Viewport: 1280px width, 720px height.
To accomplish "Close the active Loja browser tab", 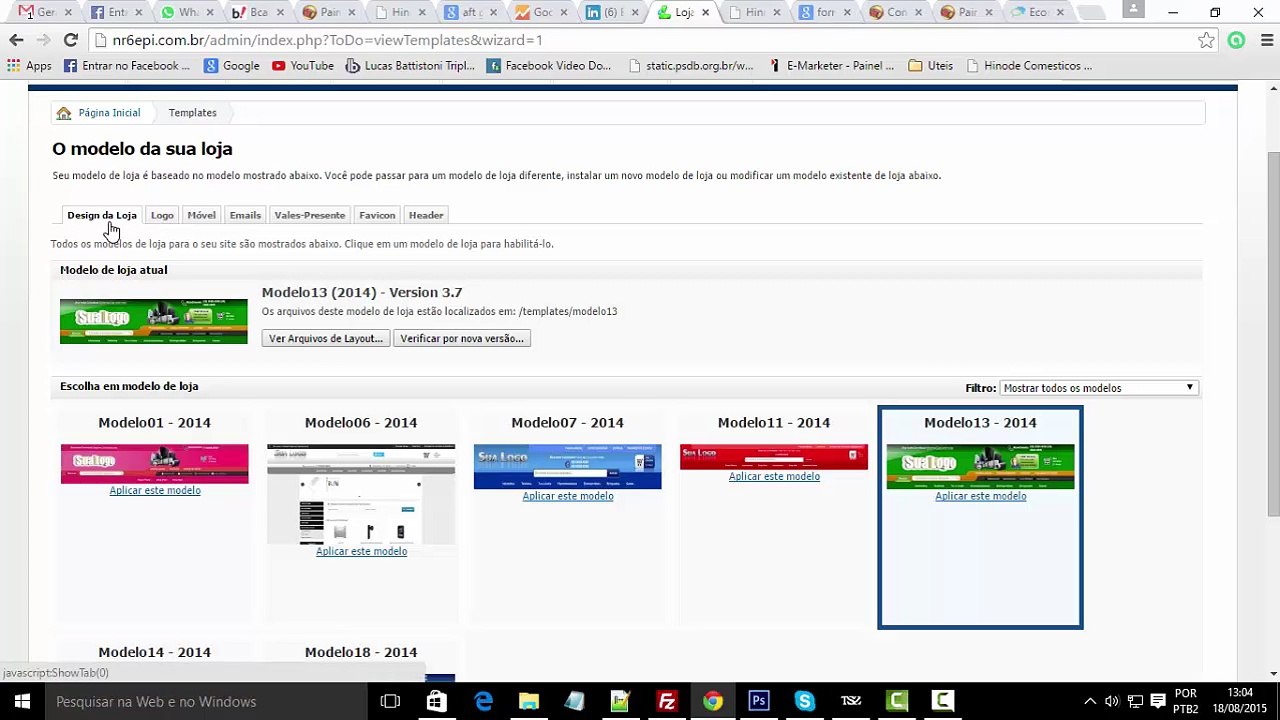I will point(706,13).
